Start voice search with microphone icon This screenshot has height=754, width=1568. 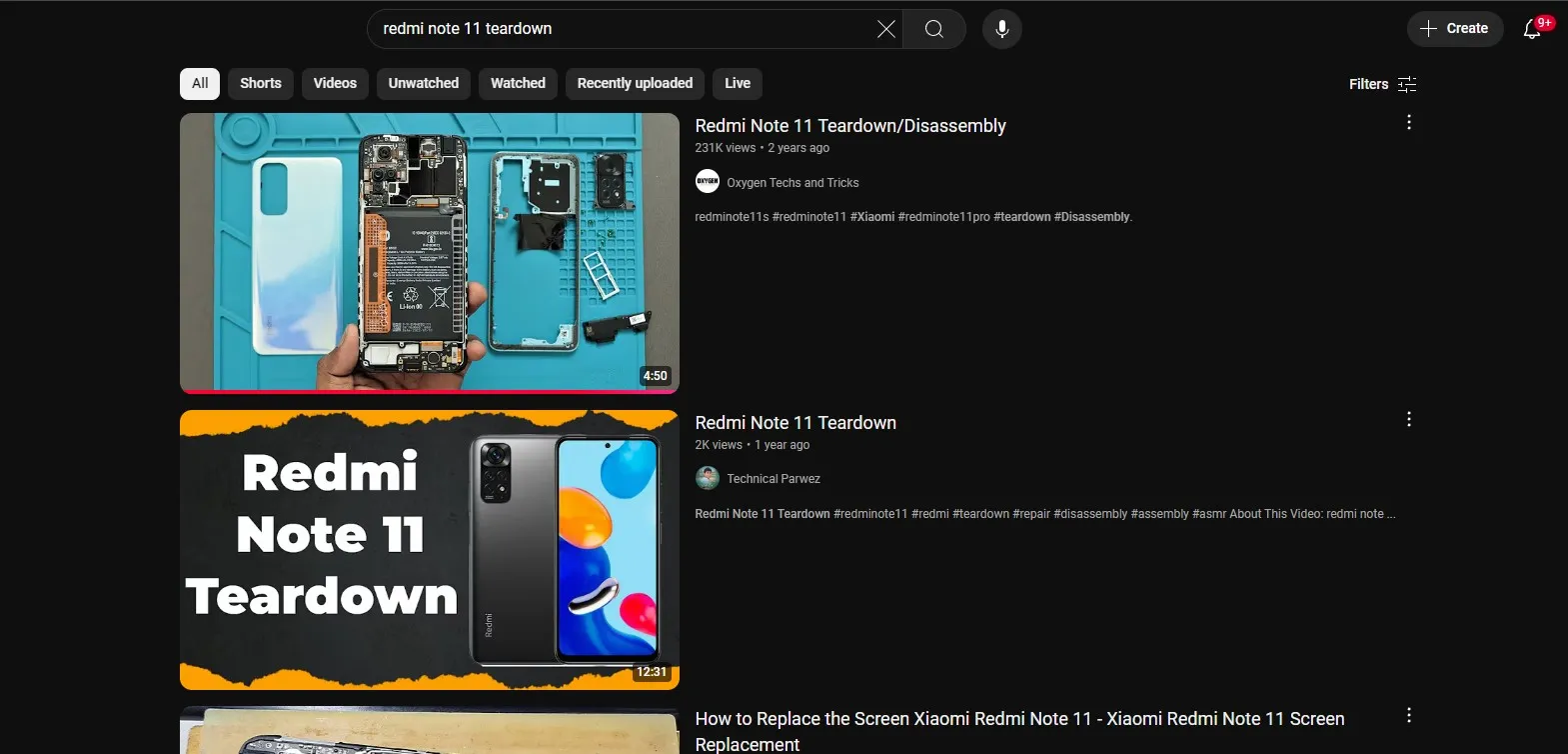(1001, 29)
